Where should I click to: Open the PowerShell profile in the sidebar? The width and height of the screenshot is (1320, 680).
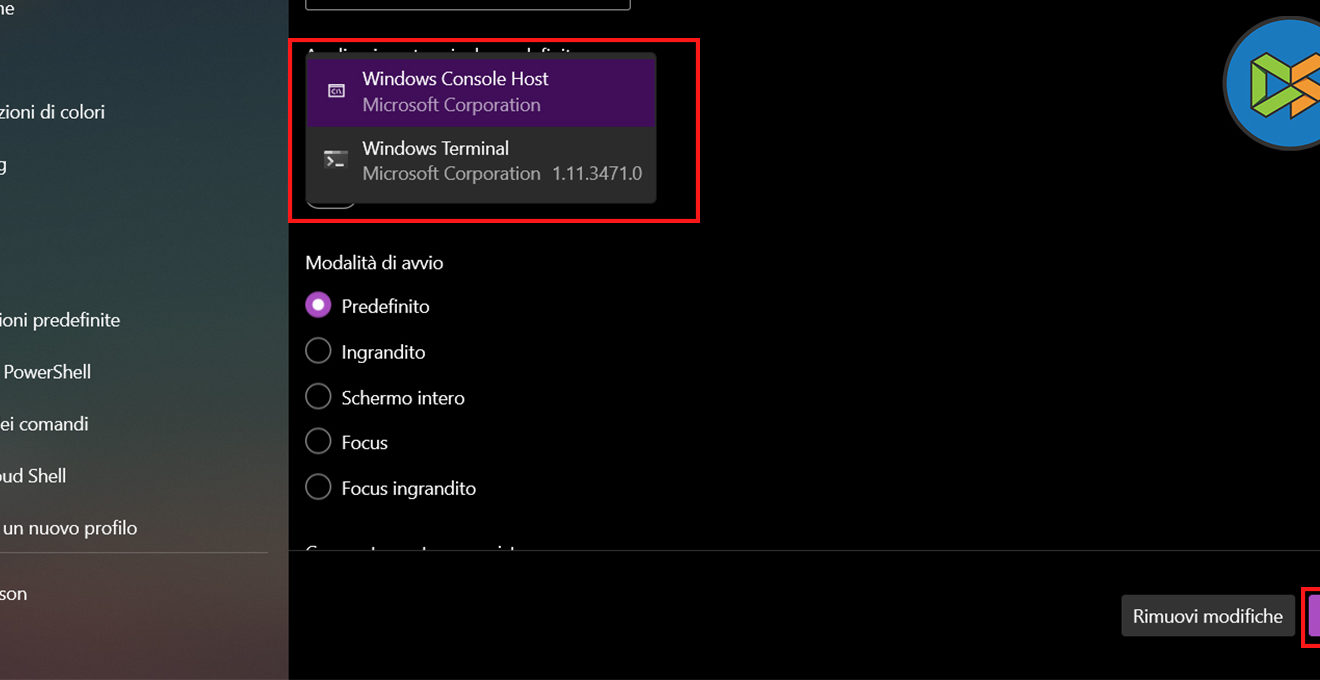(47, 372)
